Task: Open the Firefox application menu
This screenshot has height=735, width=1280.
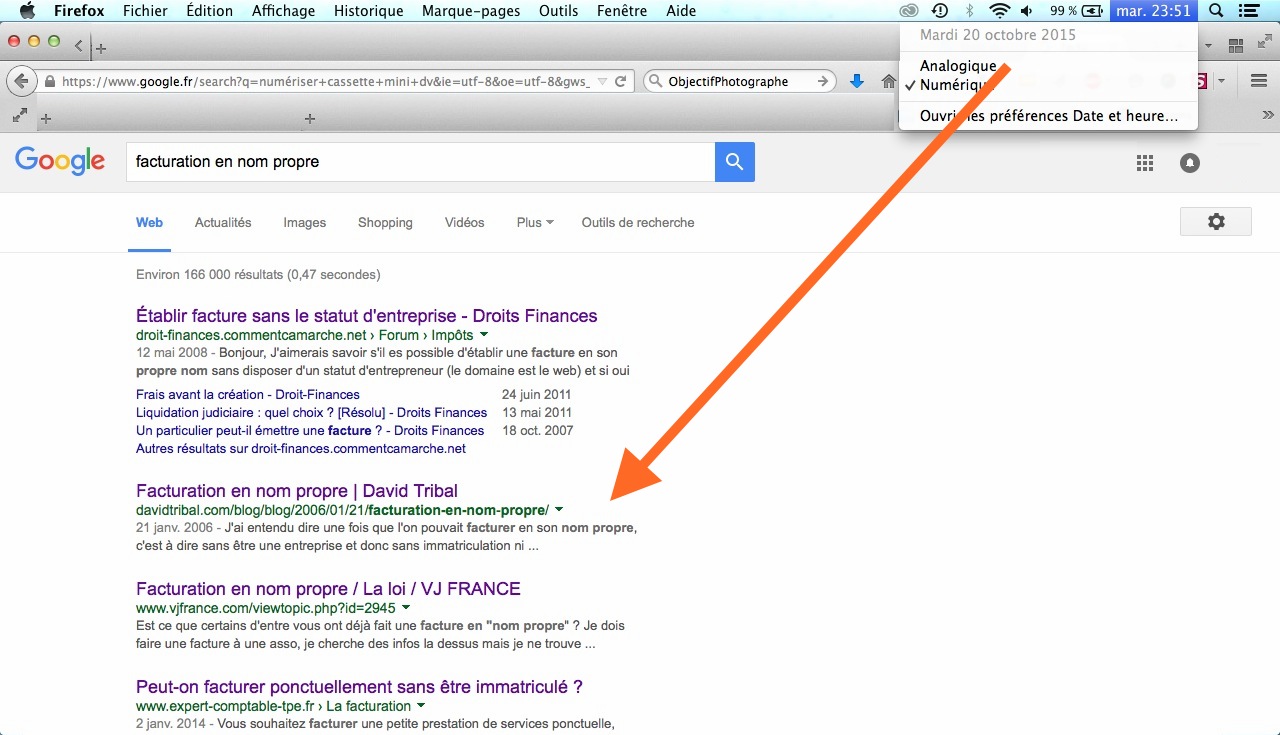Action: 79,11
